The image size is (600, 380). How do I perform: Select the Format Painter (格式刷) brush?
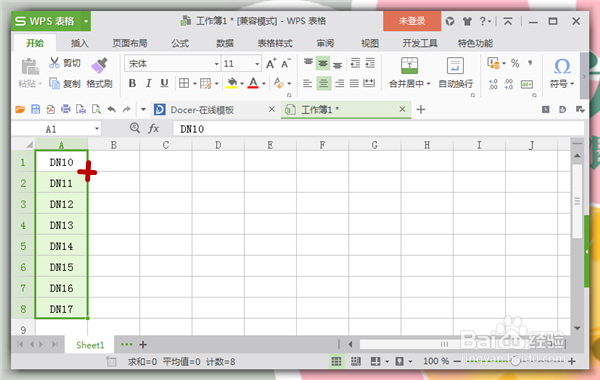[99, 65]
